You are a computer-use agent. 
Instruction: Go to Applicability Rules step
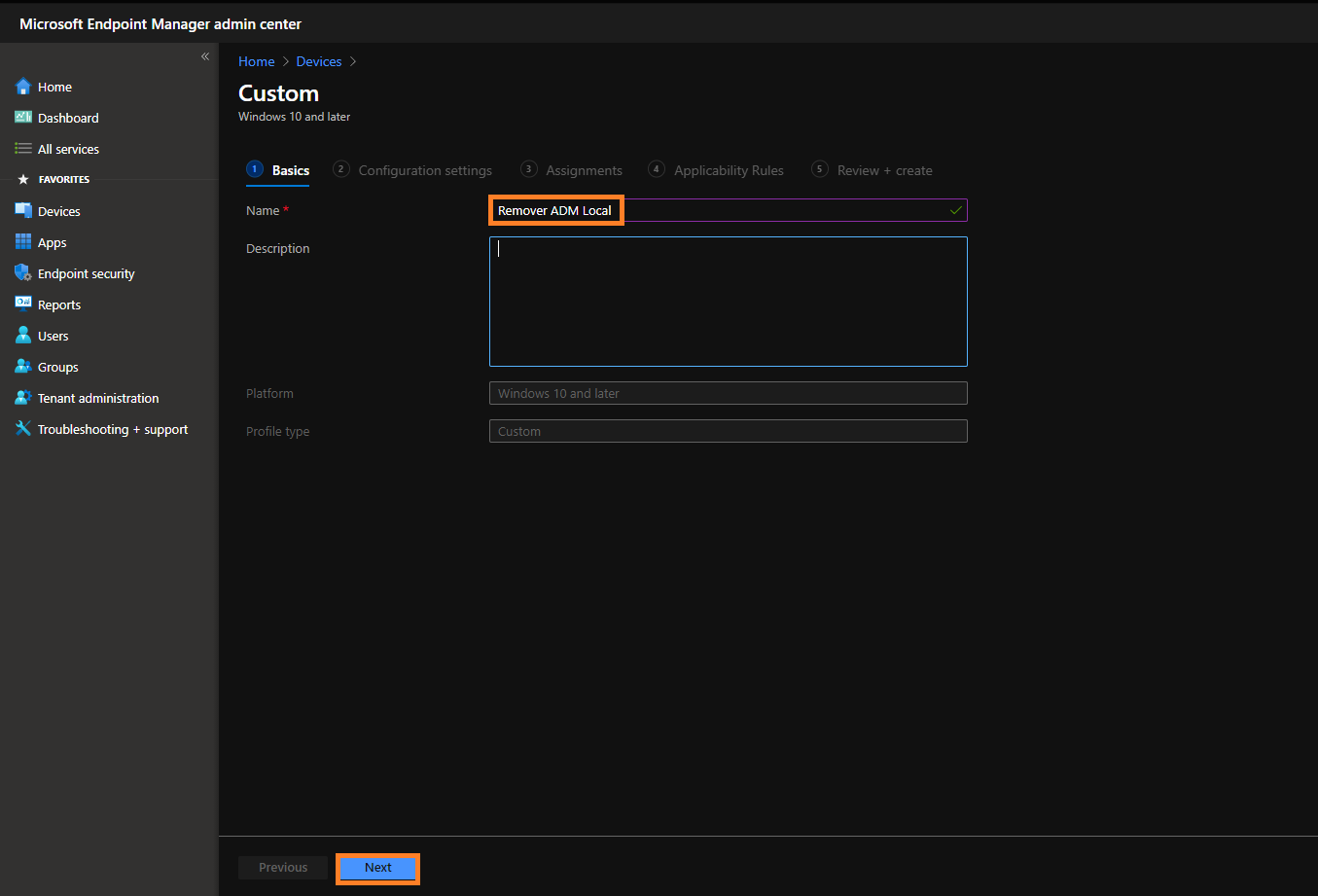(x=716, y=170)
